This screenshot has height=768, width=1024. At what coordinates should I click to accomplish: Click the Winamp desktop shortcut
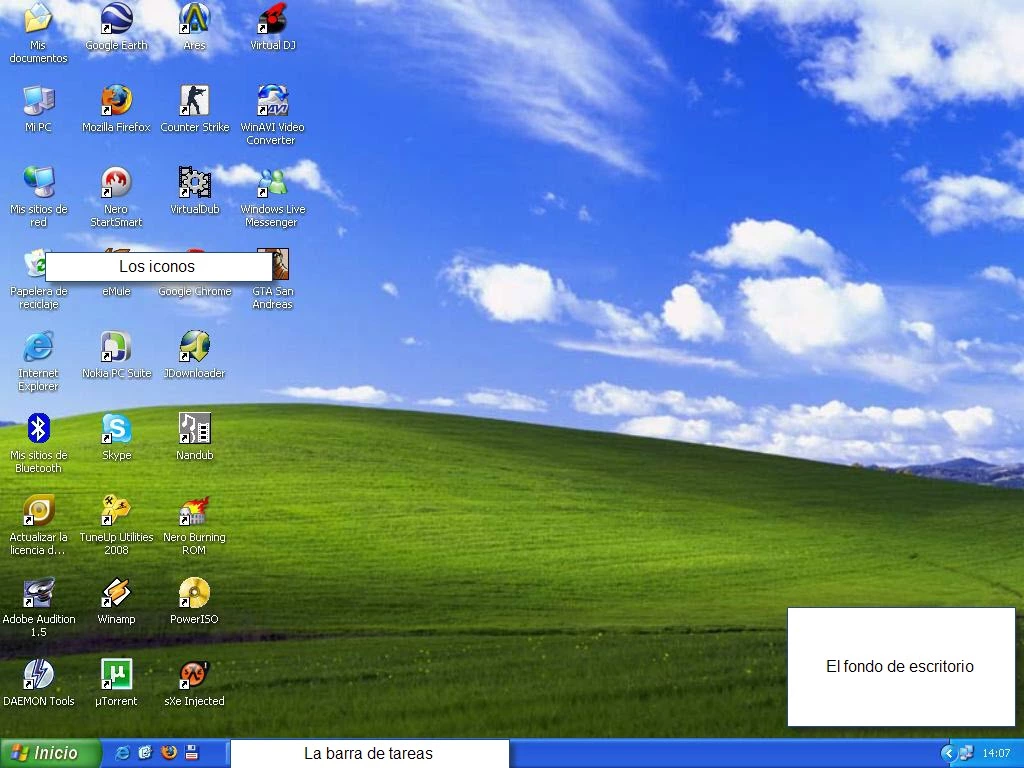[x=116, y=592]
